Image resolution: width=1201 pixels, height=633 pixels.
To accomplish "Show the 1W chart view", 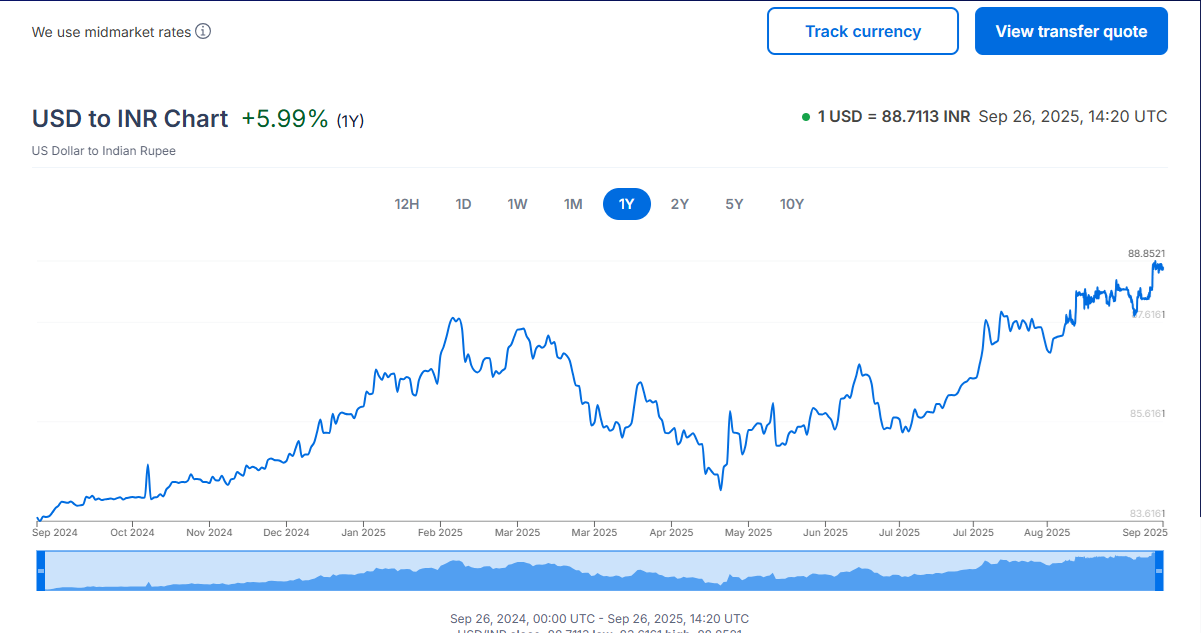I will (517, 204).
